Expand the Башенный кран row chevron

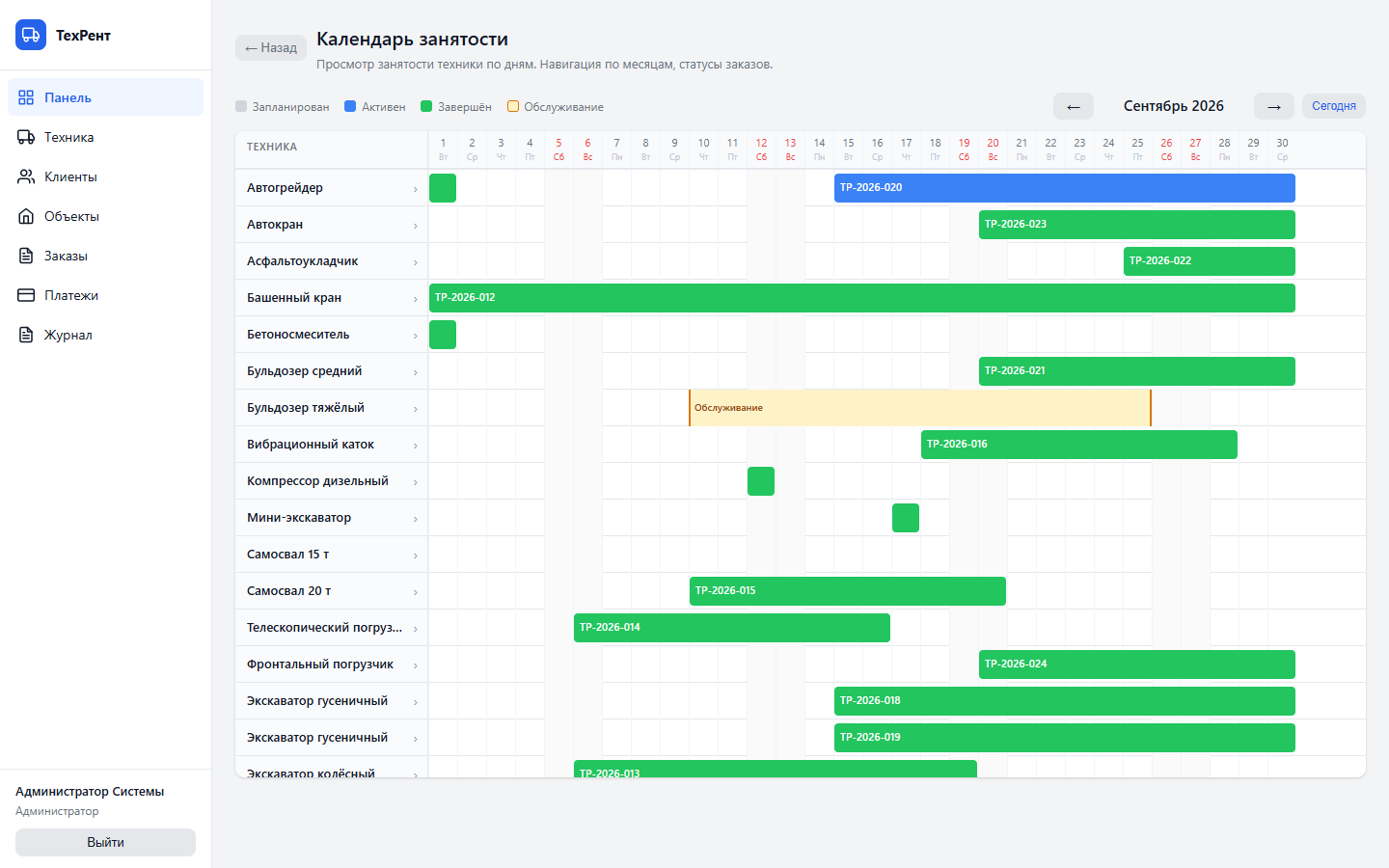coord(416,299)
